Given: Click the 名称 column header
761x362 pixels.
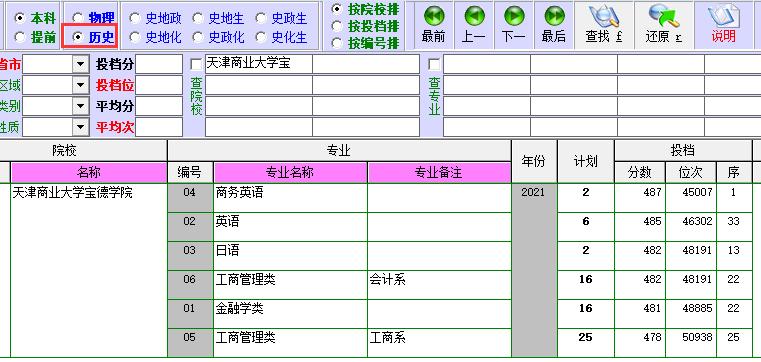Looking at the screenshot, I should 89,173.
